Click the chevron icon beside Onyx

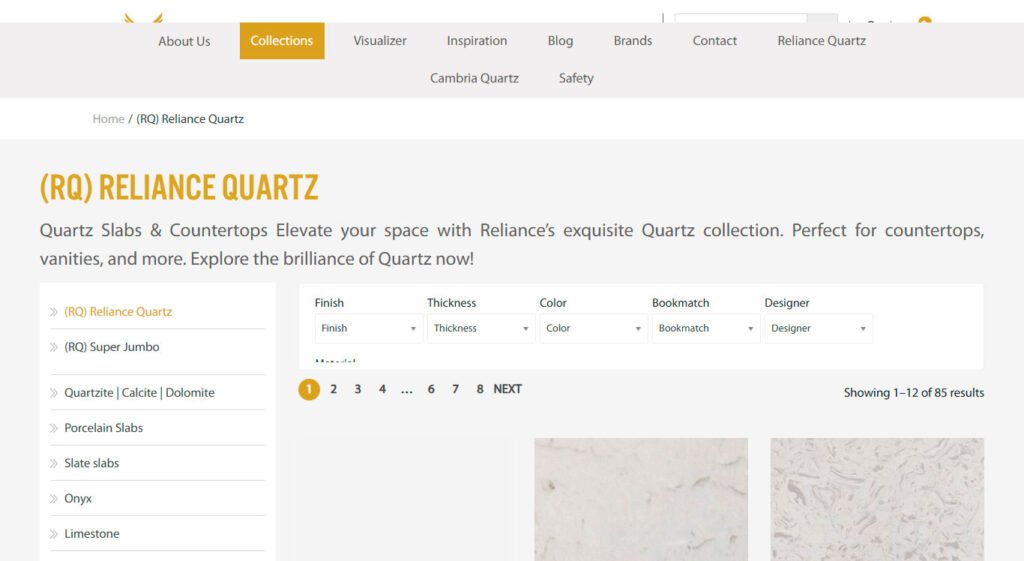[54, 499]
